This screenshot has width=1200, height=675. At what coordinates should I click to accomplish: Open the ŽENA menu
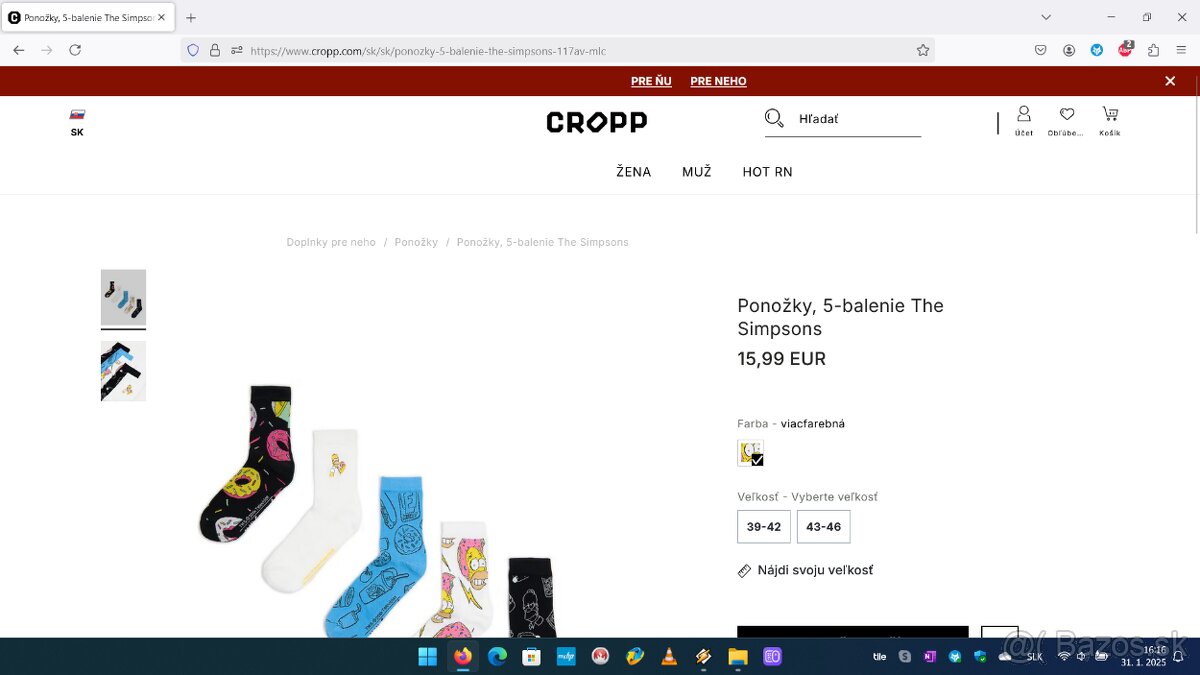[634, 172]
